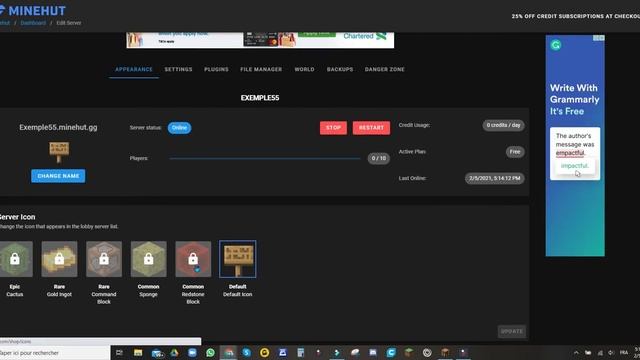Screen dimensions: 640x360
Task: Click the server sign icon above Change Name
Action: [59, 152]
